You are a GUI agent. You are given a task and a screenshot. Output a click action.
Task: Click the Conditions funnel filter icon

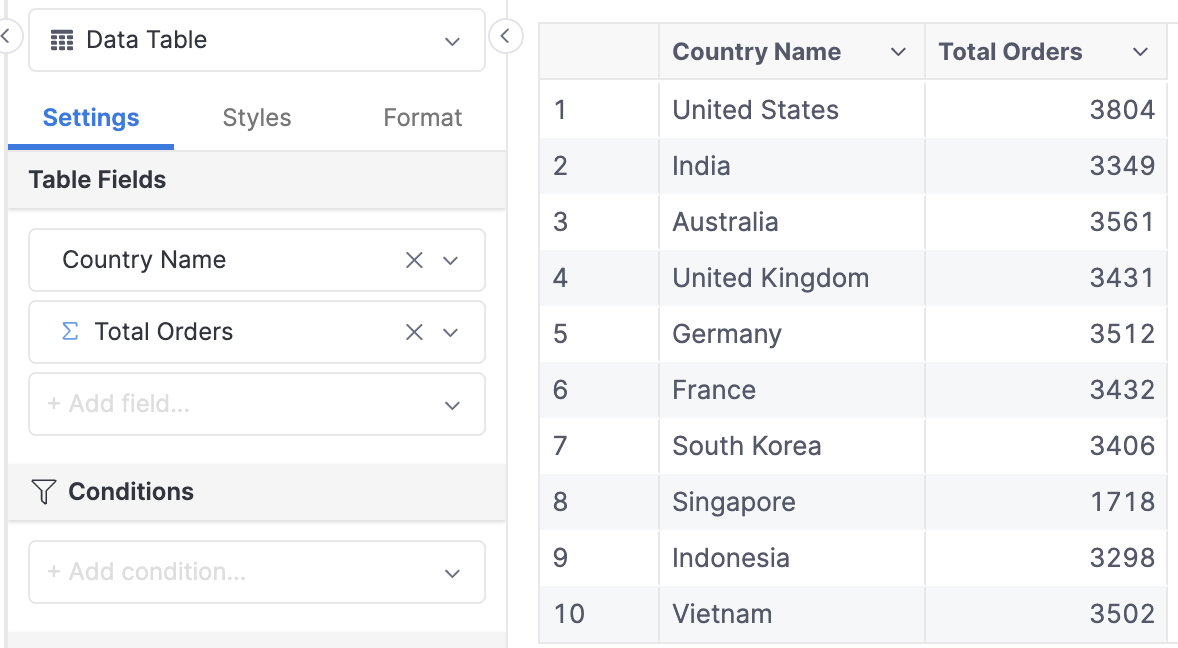[x=44, y=492]
